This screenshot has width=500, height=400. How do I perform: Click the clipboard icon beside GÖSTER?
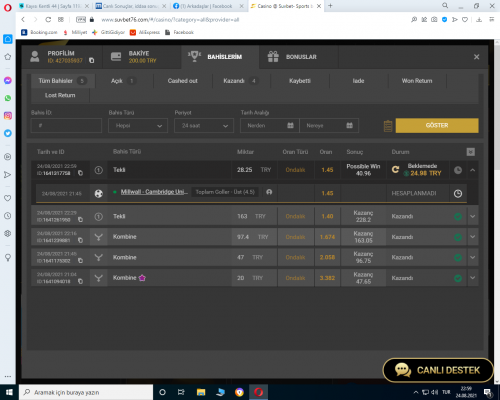[388, 126]
